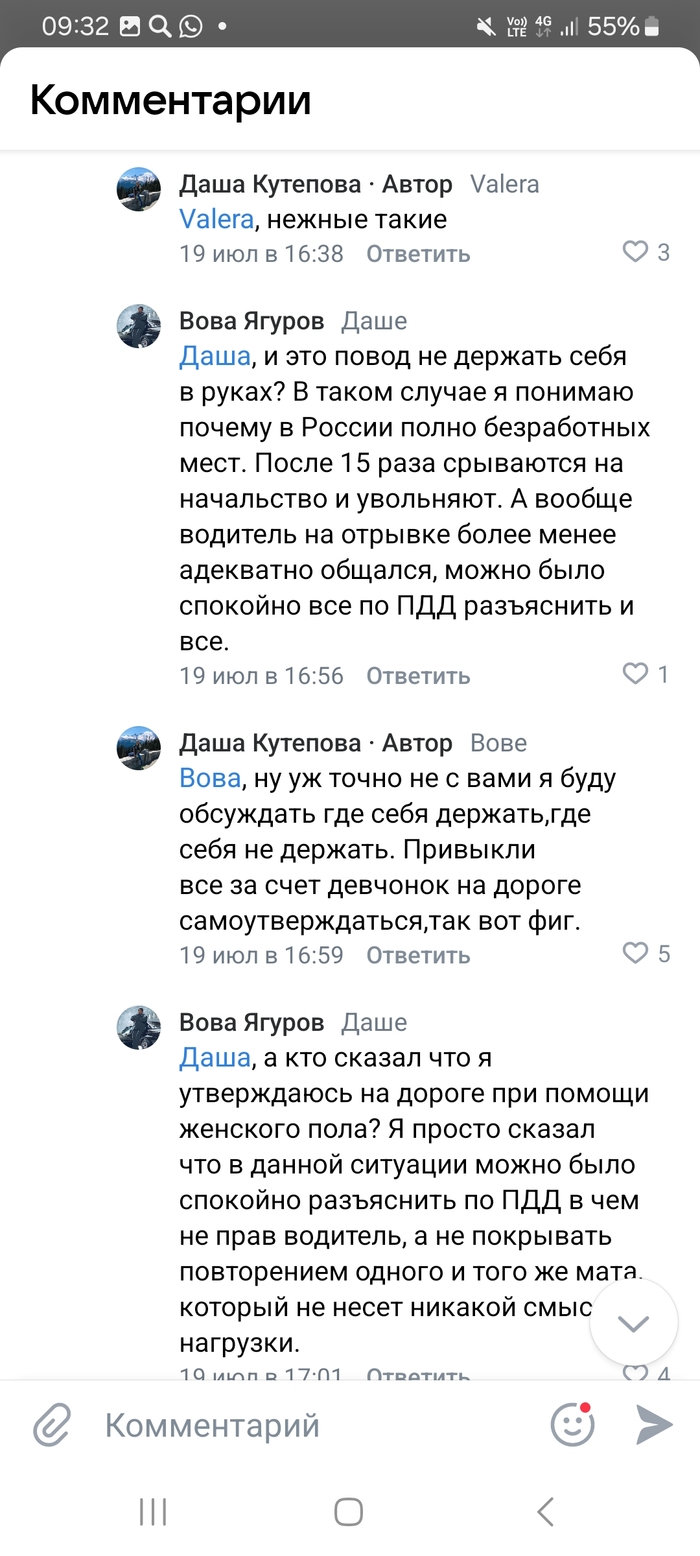Open avatar of first Даша Кутепова comment

[x=139, y=189]
